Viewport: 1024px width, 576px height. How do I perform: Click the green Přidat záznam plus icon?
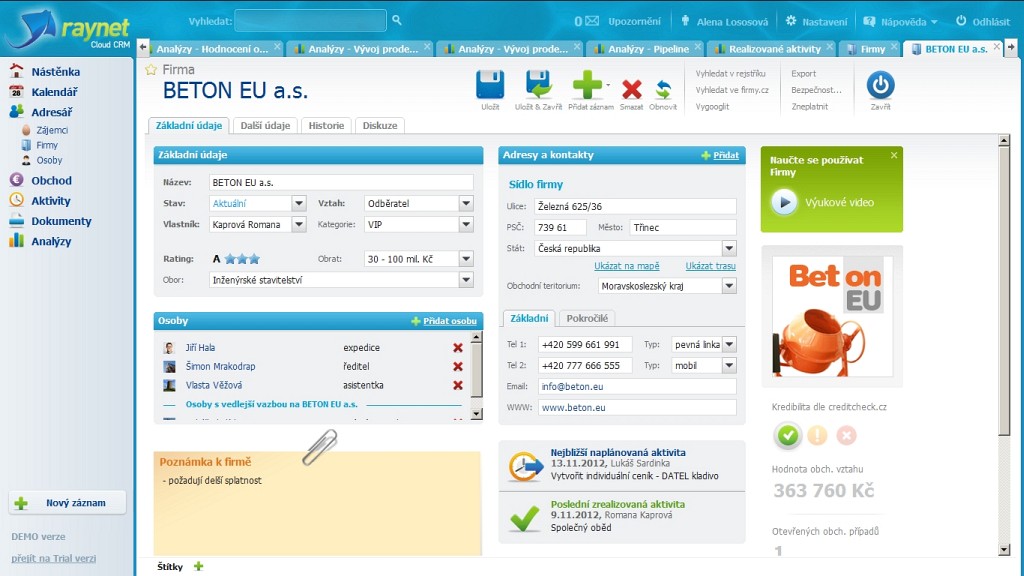[587, 86]
